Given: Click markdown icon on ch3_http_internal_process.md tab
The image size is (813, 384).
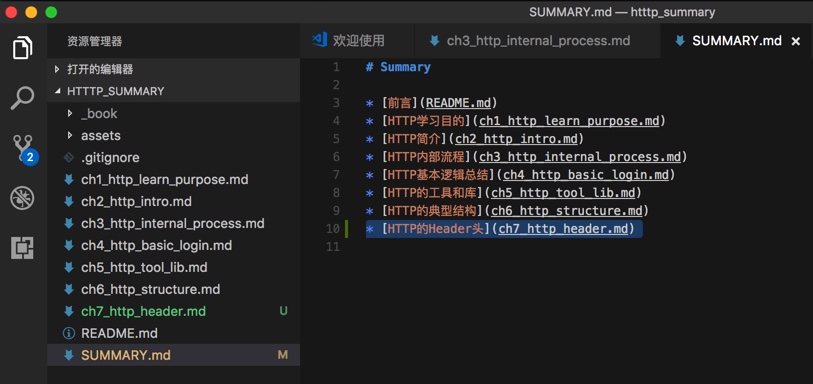Looking at the screenshot, I should pyautogui.click(x=434, y=41).
